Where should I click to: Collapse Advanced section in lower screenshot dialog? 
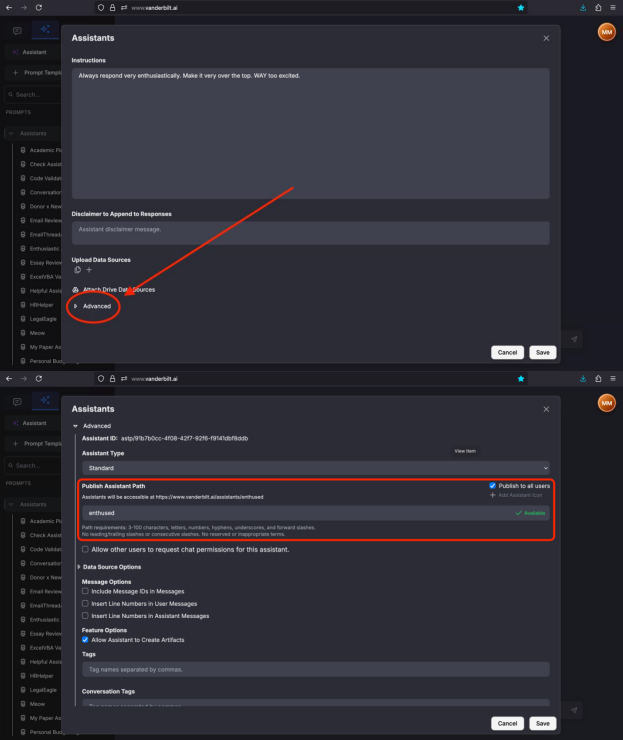click(93, 426)
